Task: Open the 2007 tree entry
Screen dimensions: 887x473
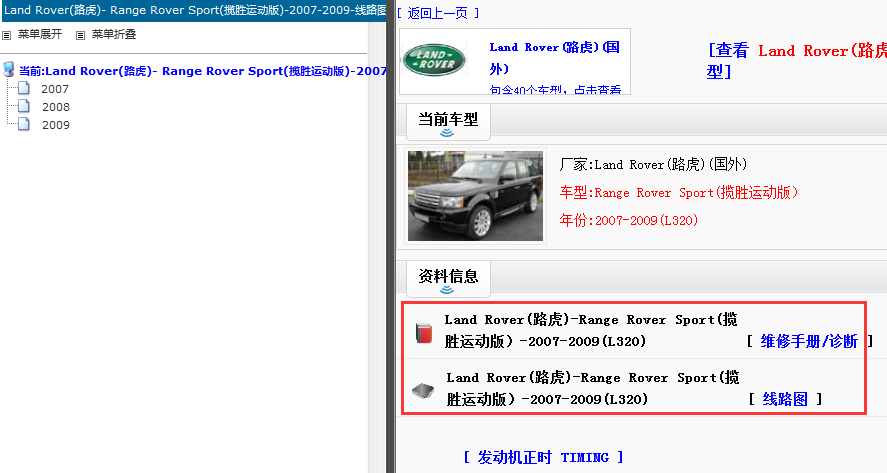Action: click(55, 89)
